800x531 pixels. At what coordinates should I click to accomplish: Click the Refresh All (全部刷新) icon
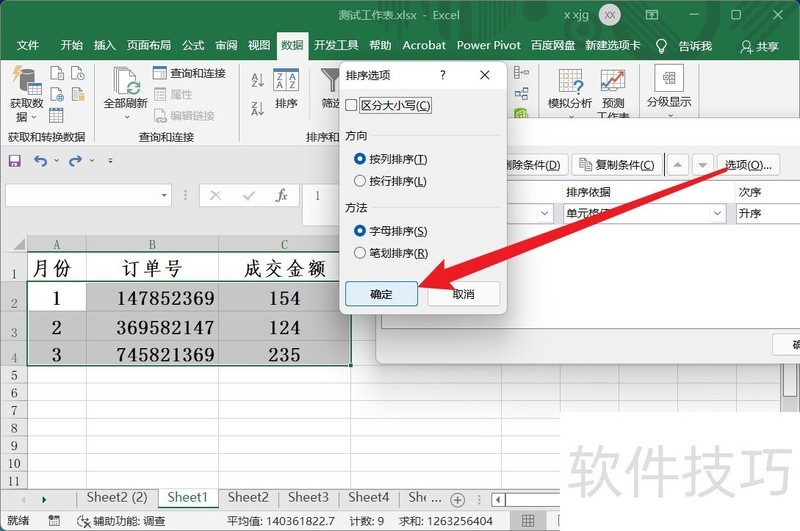tap(126, 82)
